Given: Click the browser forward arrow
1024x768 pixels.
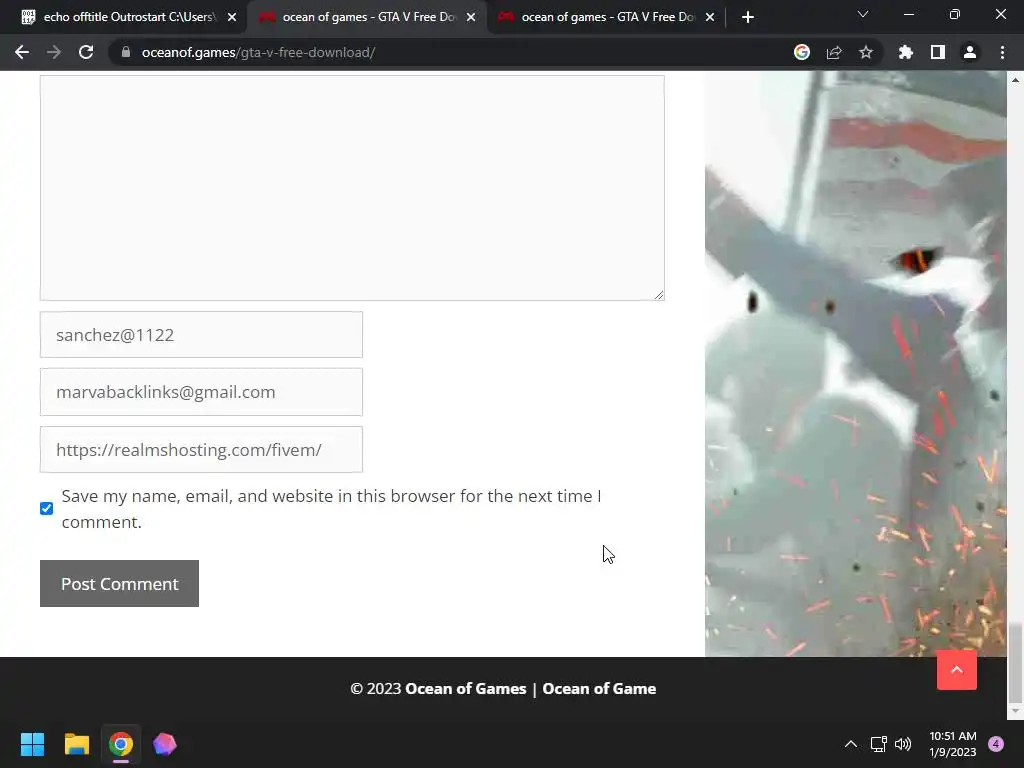Looking at the screenshot, I should [54, 52].
